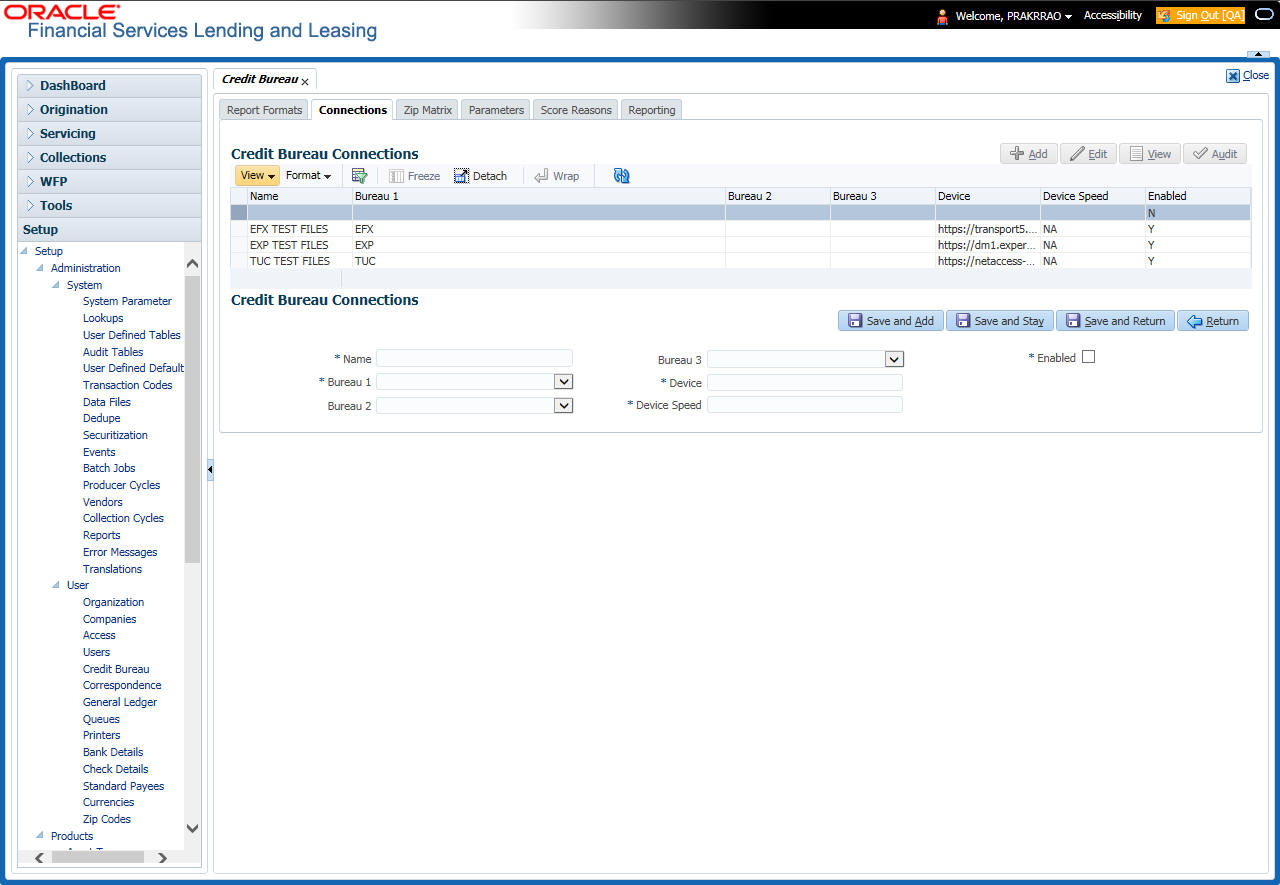Screen dimensions: 1280x885
Task: Open Transaction Codes in the tree
Action: [x=127, y=385]
